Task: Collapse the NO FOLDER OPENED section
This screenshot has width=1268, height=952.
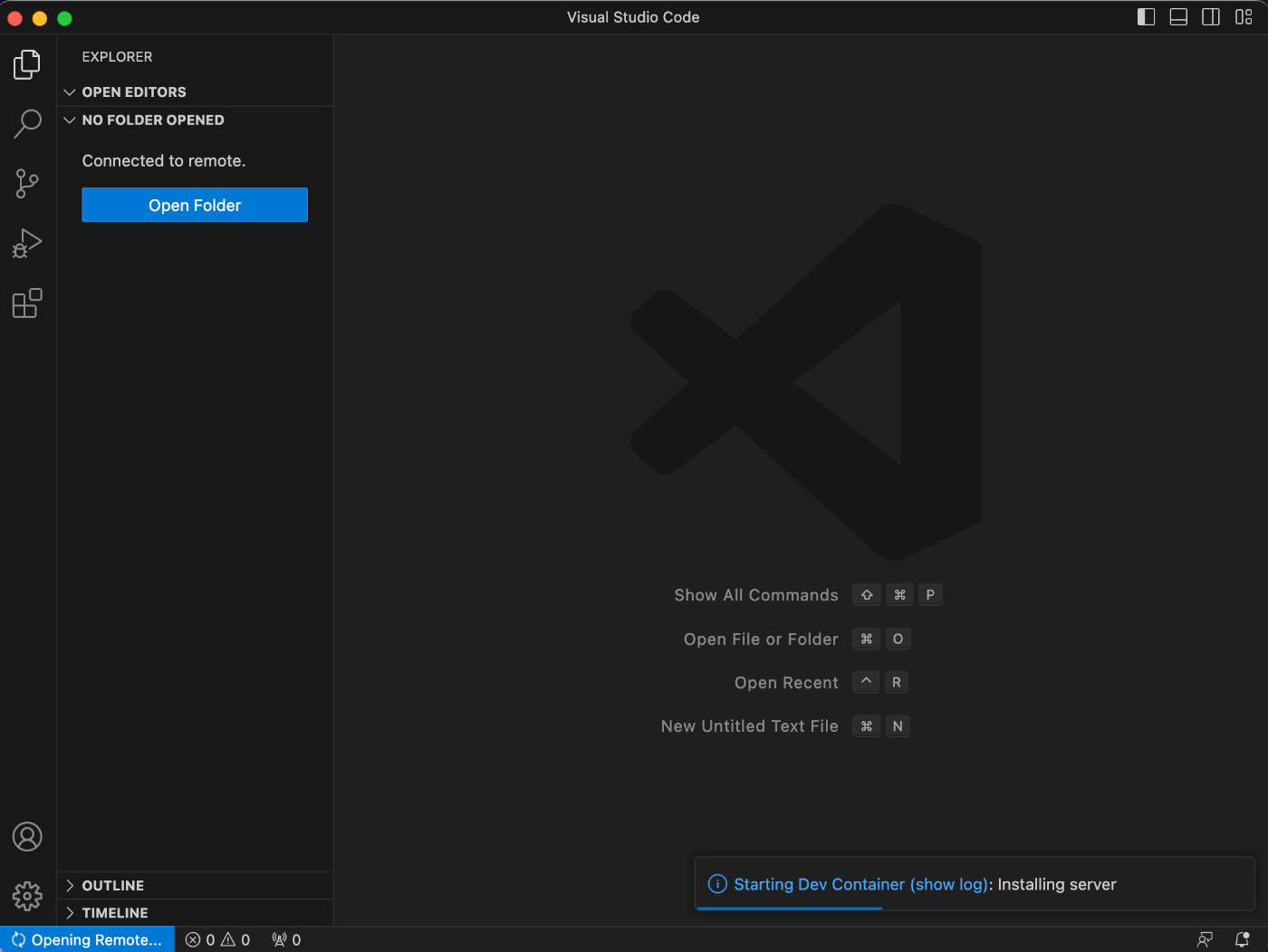Action: 195,120
